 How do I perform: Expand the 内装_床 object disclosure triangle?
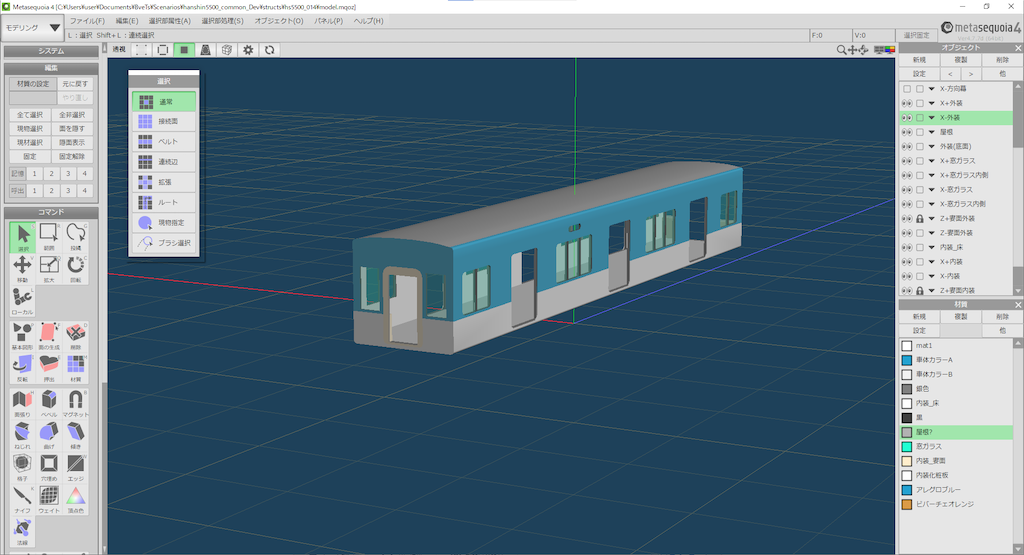point(932,247)
